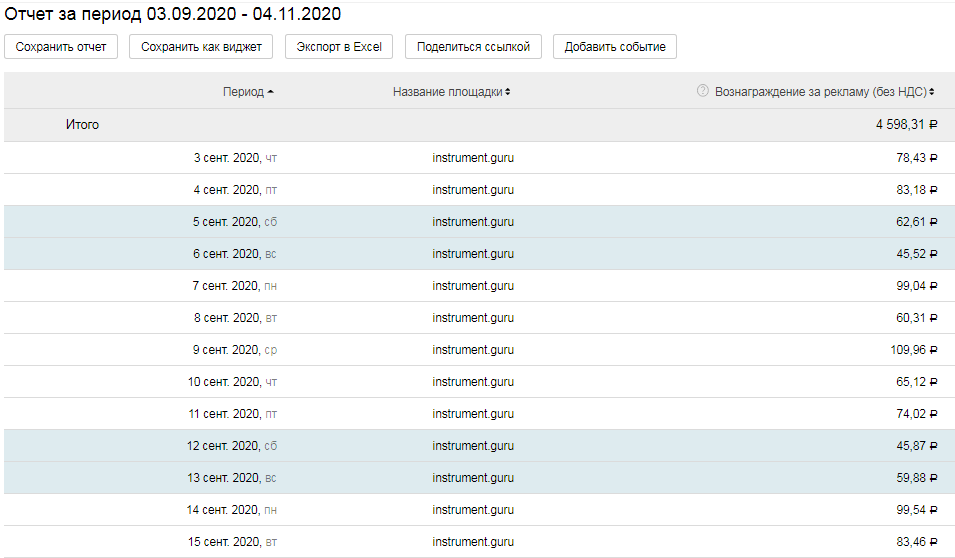Click the Сохранить отчет button
The image size is (955, 558).
[x=61, y=47]
